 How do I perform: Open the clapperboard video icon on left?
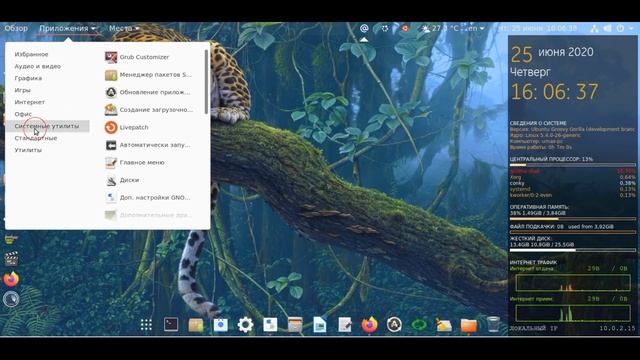(11, 258)
